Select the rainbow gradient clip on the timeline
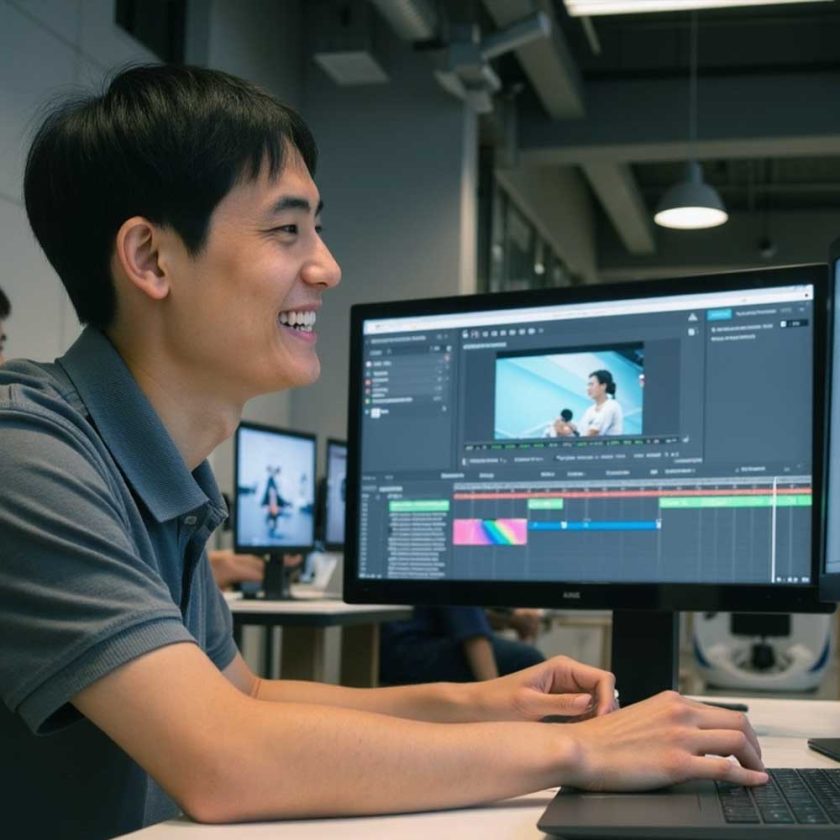Screen dimensions: 840x840 point(490,531)
